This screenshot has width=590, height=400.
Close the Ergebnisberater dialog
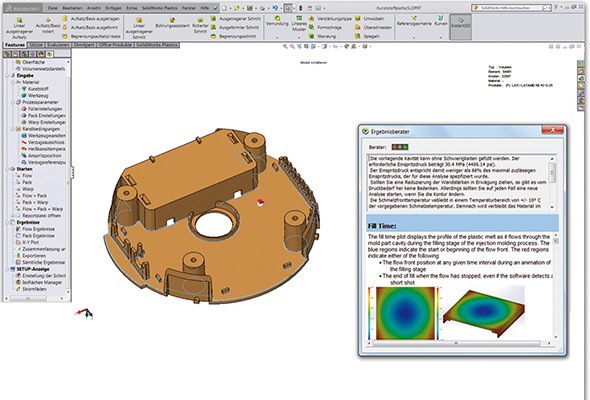(x=553, y=130)
